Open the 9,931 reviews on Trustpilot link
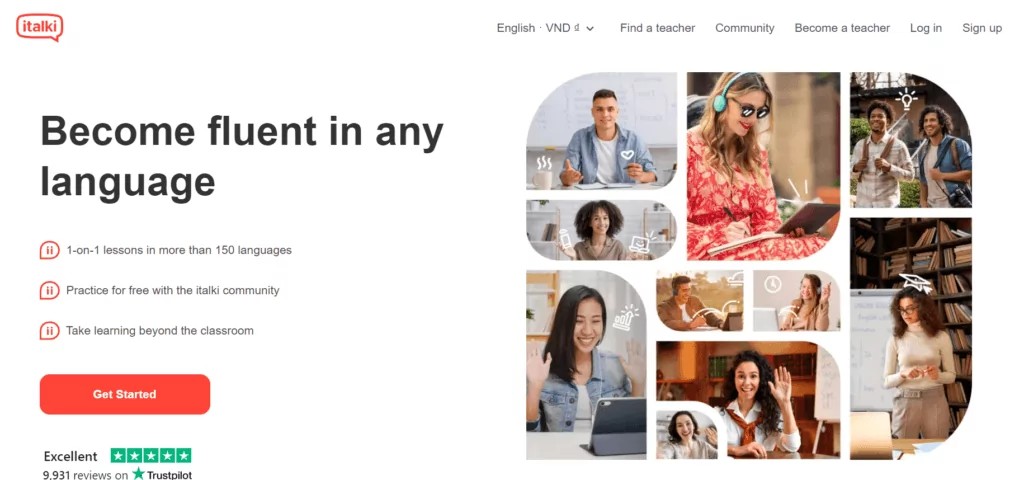The image size is (1024, 480). coord(118,475)
